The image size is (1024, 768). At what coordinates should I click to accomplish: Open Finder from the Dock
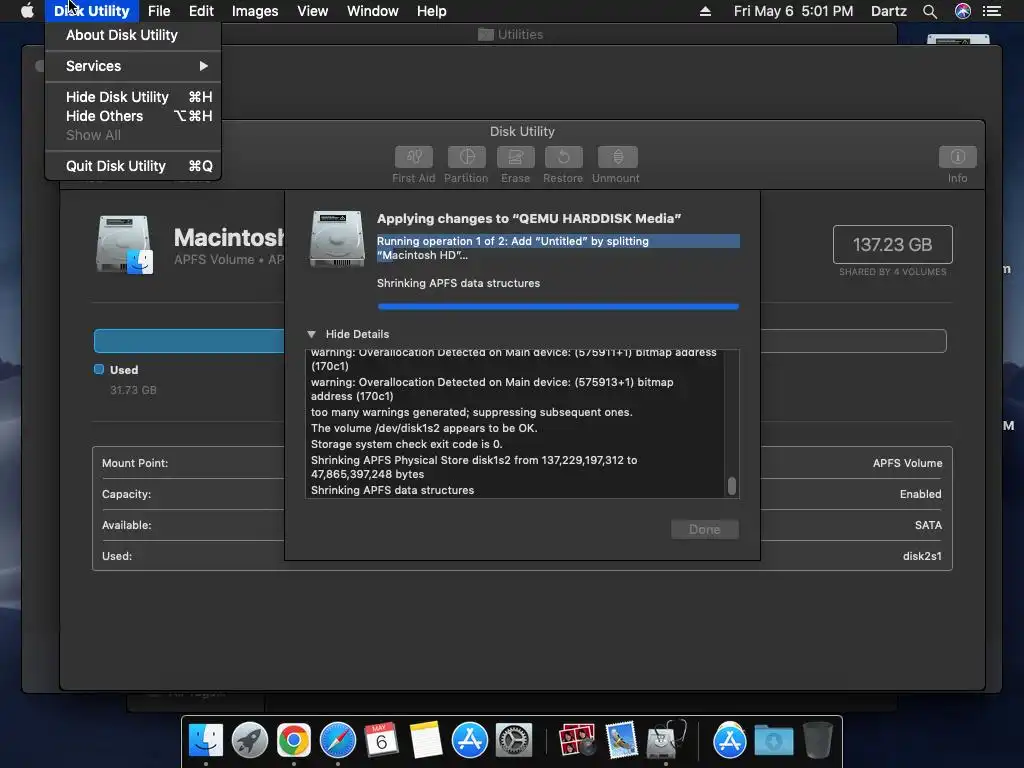click(206, 741)
